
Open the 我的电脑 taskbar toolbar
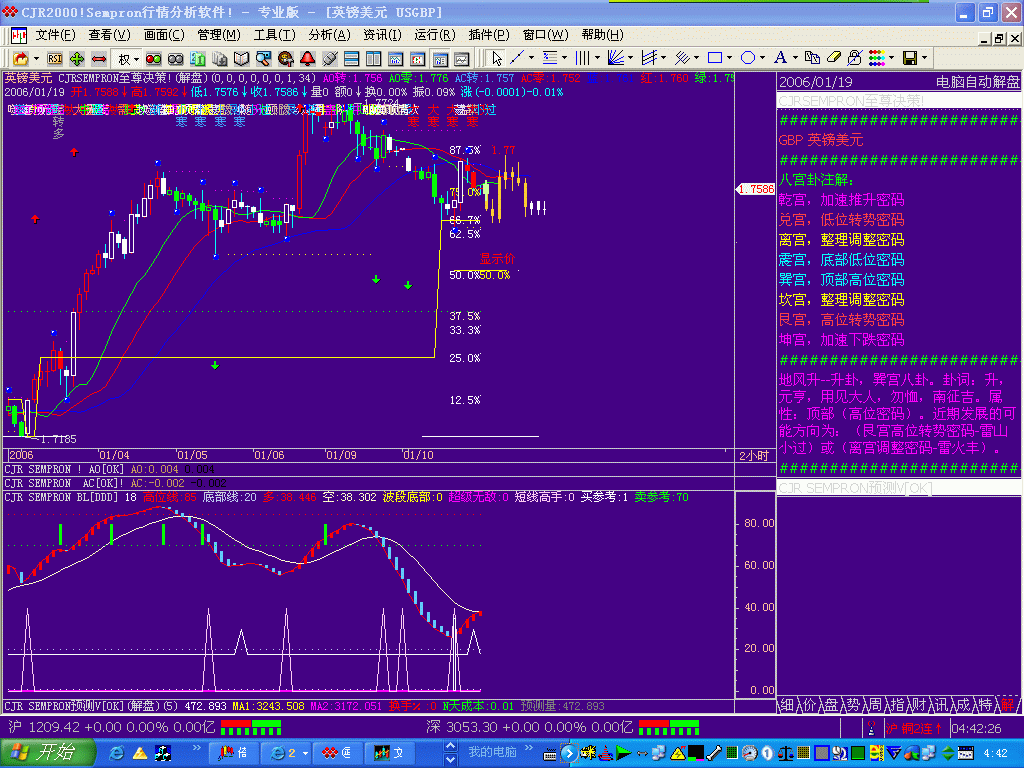pyautogui.click(x=492, y=752)
